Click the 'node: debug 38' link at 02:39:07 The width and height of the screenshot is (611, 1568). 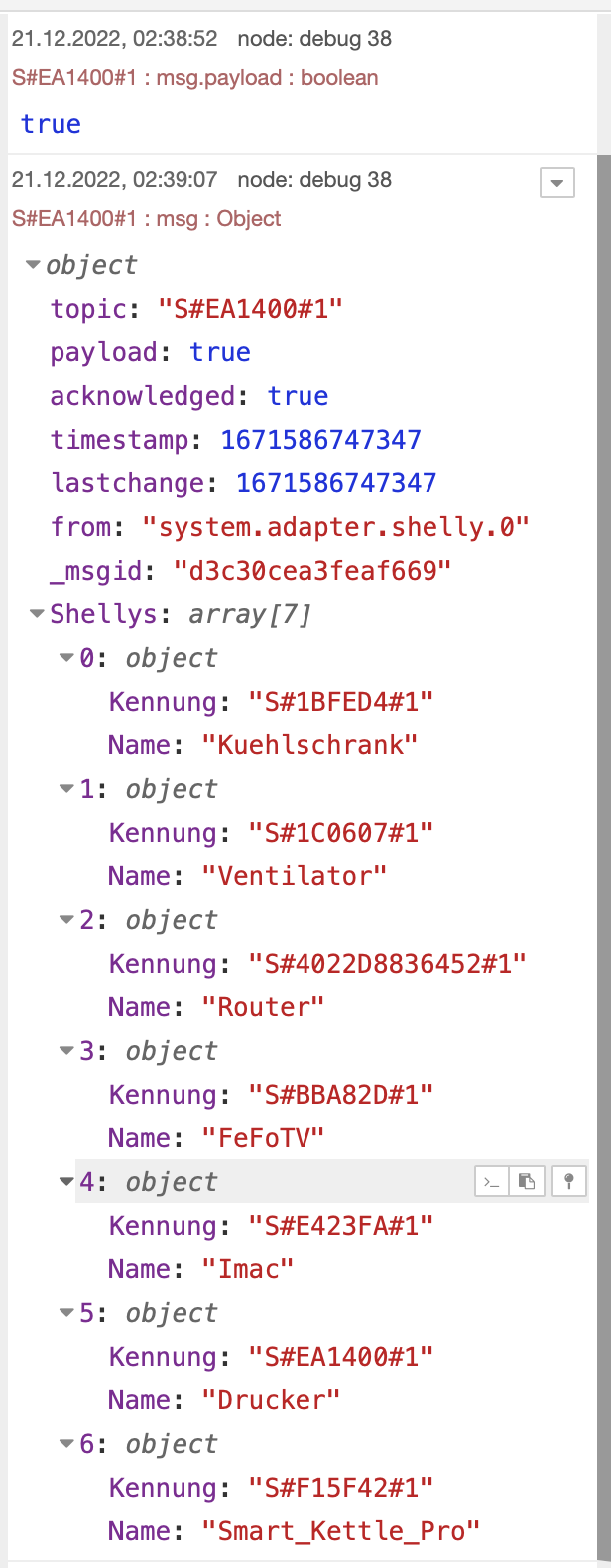[314, 180]
